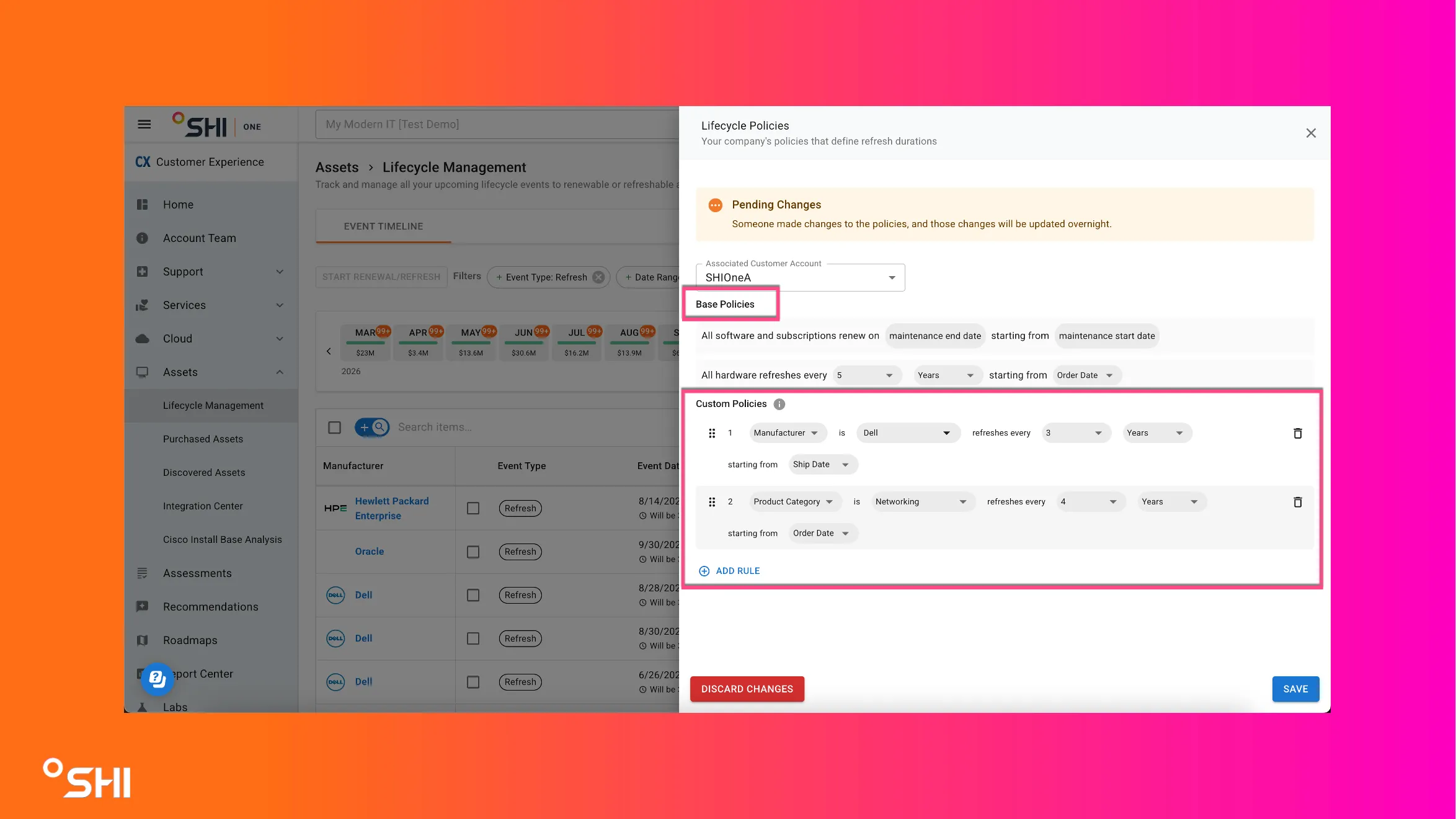The image size is (1456, 819).
Task: Click the Roadmaps sidebar icon
Action: coord(143,640)
